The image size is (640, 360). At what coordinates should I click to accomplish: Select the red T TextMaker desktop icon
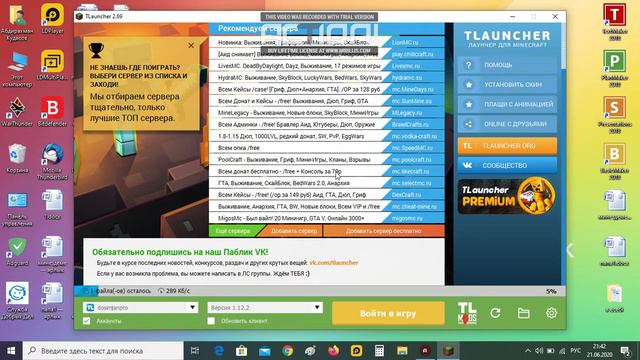tap(615, 22)
